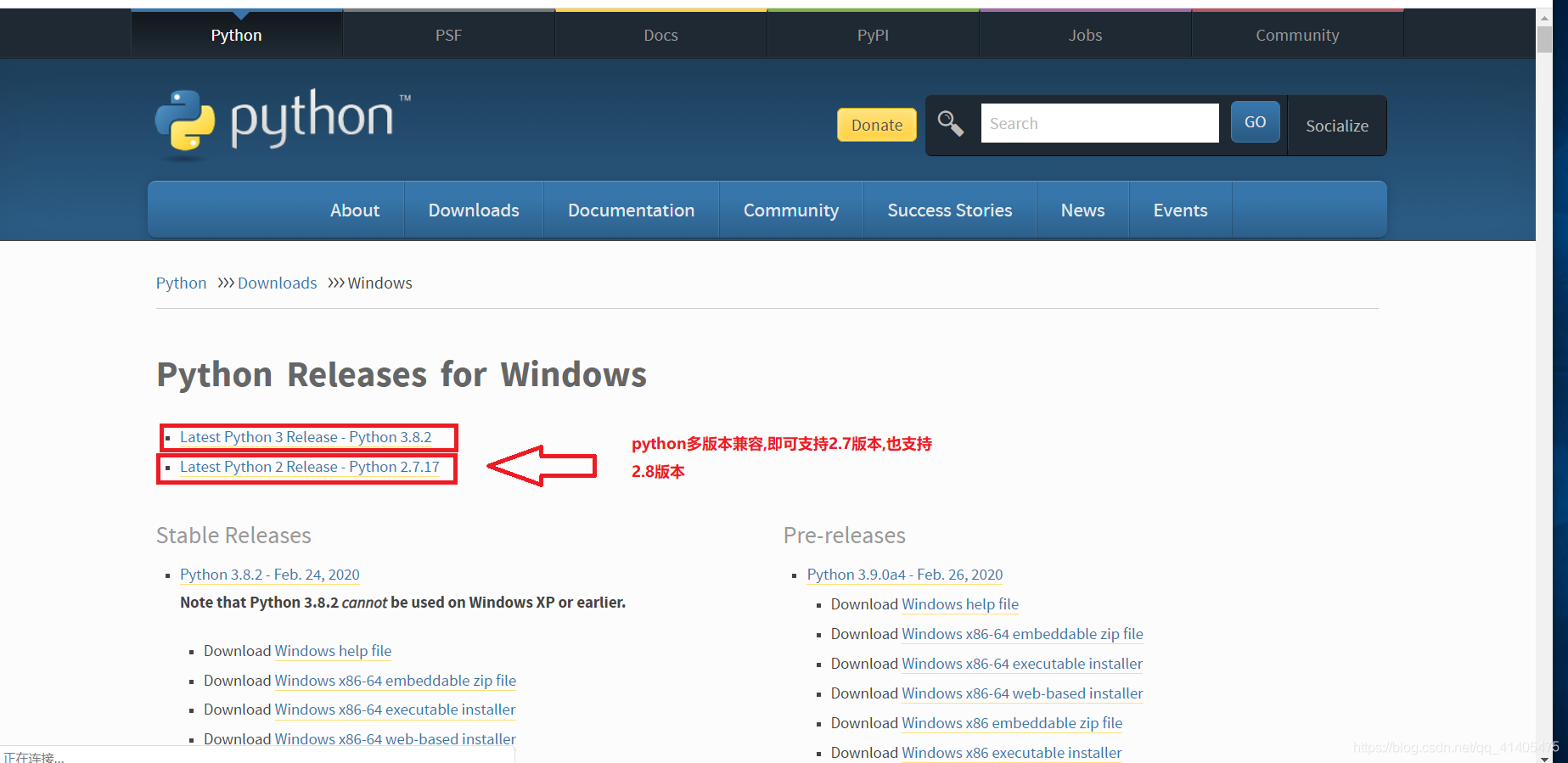Switch to the PSF tab
This screenshot has height=763, width=1568.
click(448, 35)
